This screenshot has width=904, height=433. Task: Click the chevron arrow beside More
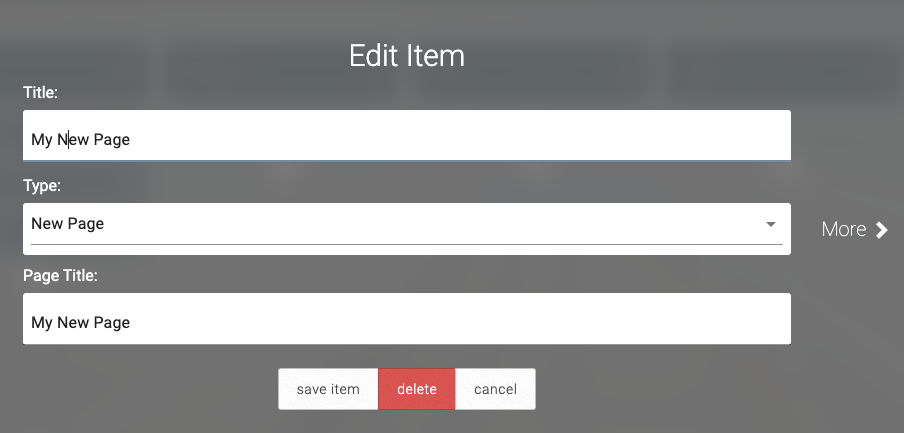point(881,230)
